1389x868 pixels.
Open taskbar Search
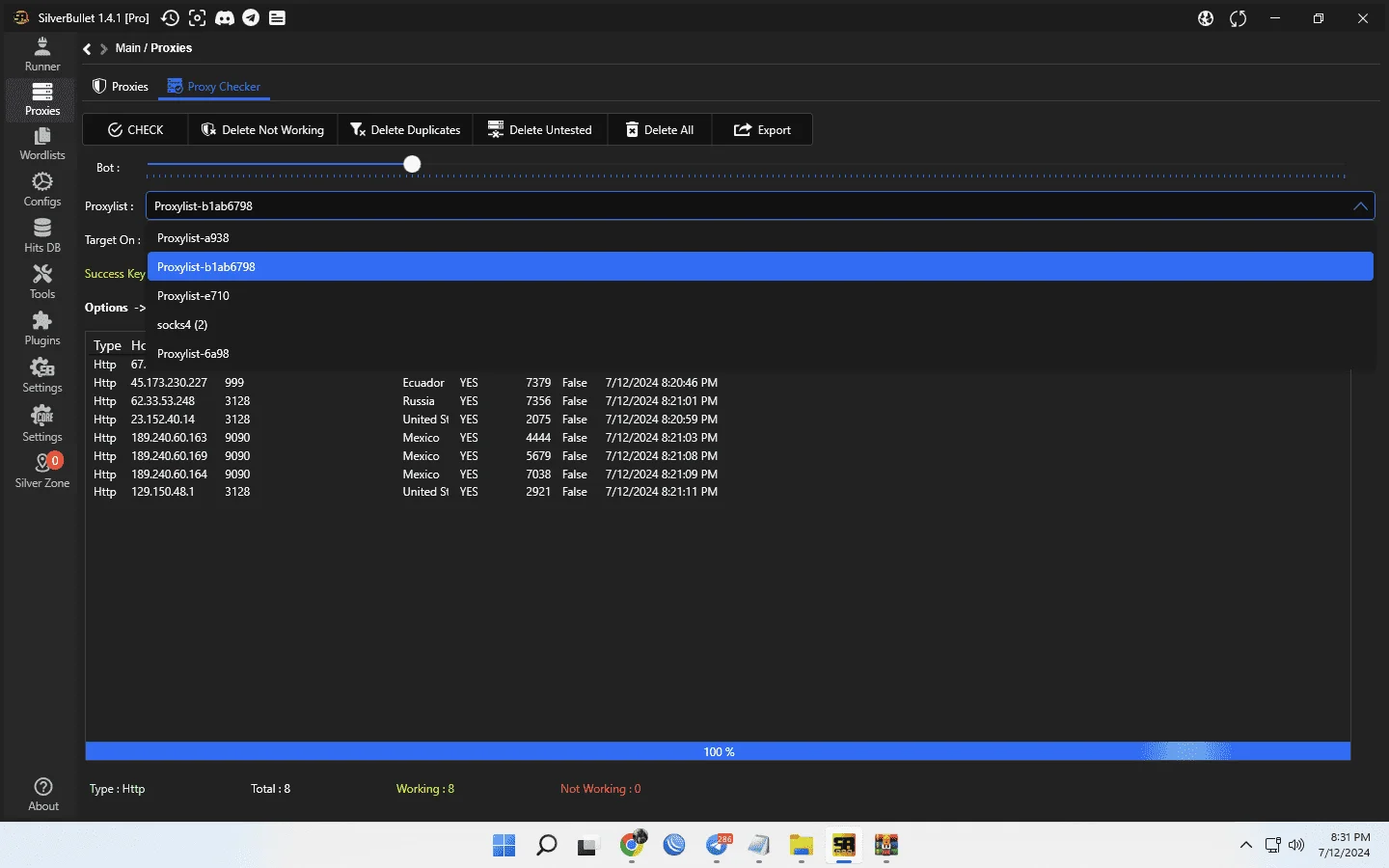tap(546, 846)
